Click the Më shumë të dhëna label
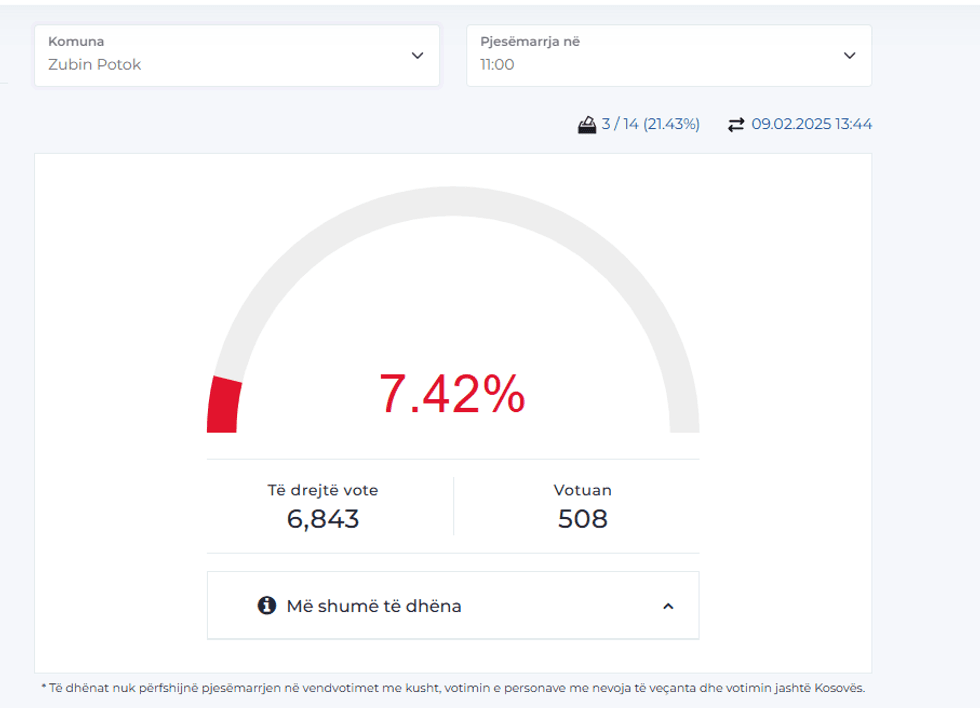Image resolution: width=980 pixels, height=708 pixels. 374,606
